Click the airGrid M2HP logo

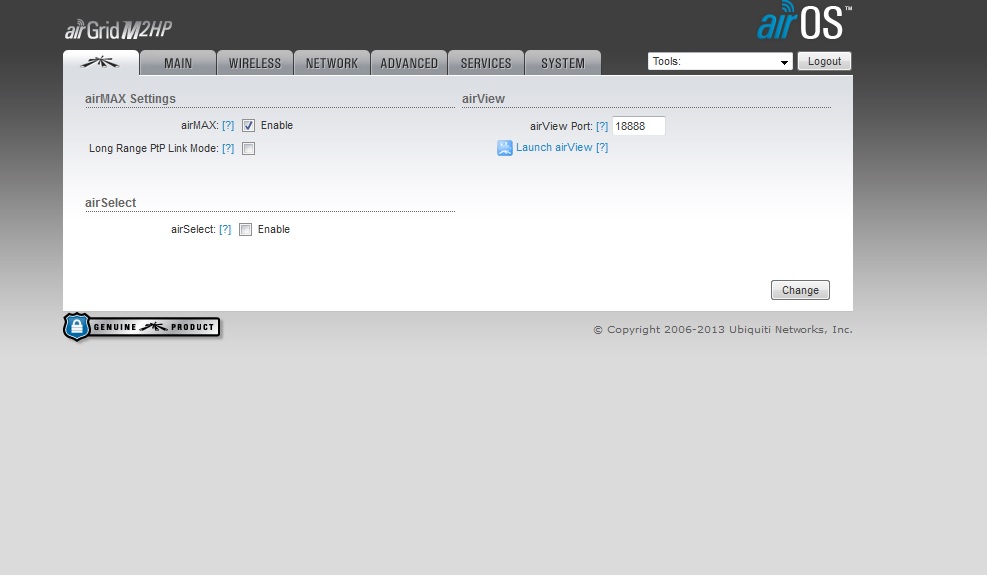point(118,30)
